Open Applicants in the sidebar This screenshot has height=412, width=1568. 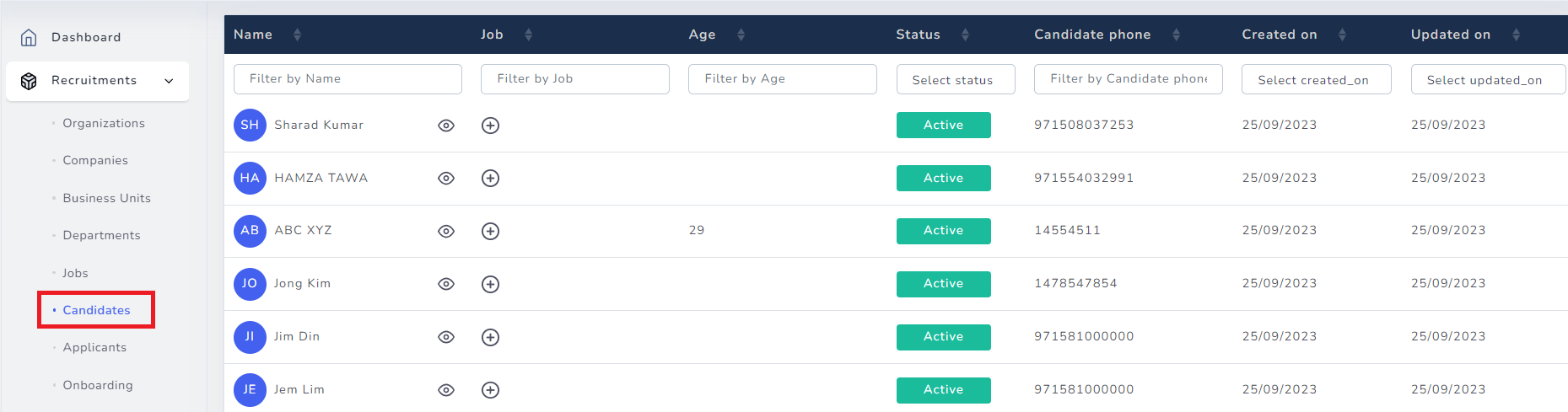point(94,347)
